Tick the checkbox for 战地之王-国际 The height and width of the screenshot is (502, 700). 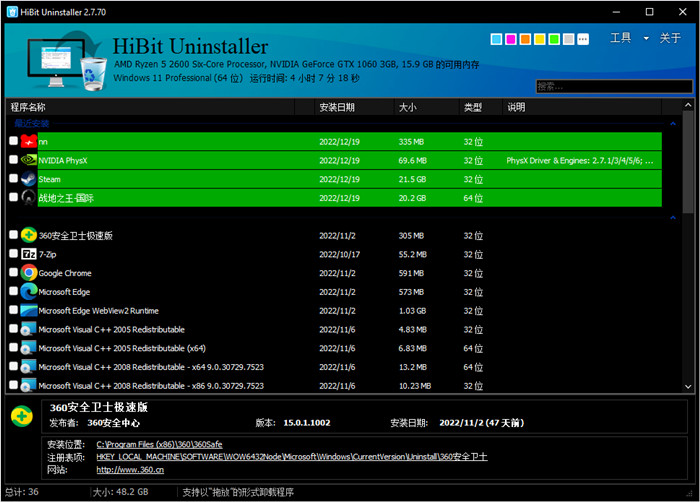(x=13, y=197)
